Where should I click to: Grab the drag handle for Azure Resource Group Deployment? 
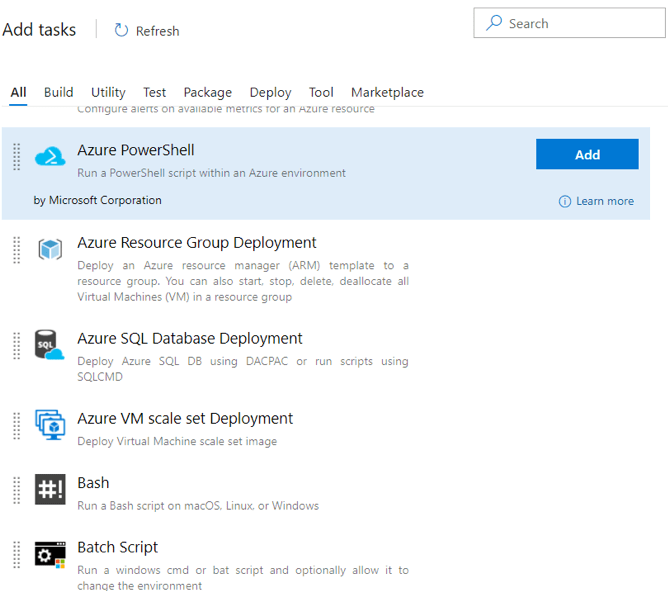pos(17,250)
